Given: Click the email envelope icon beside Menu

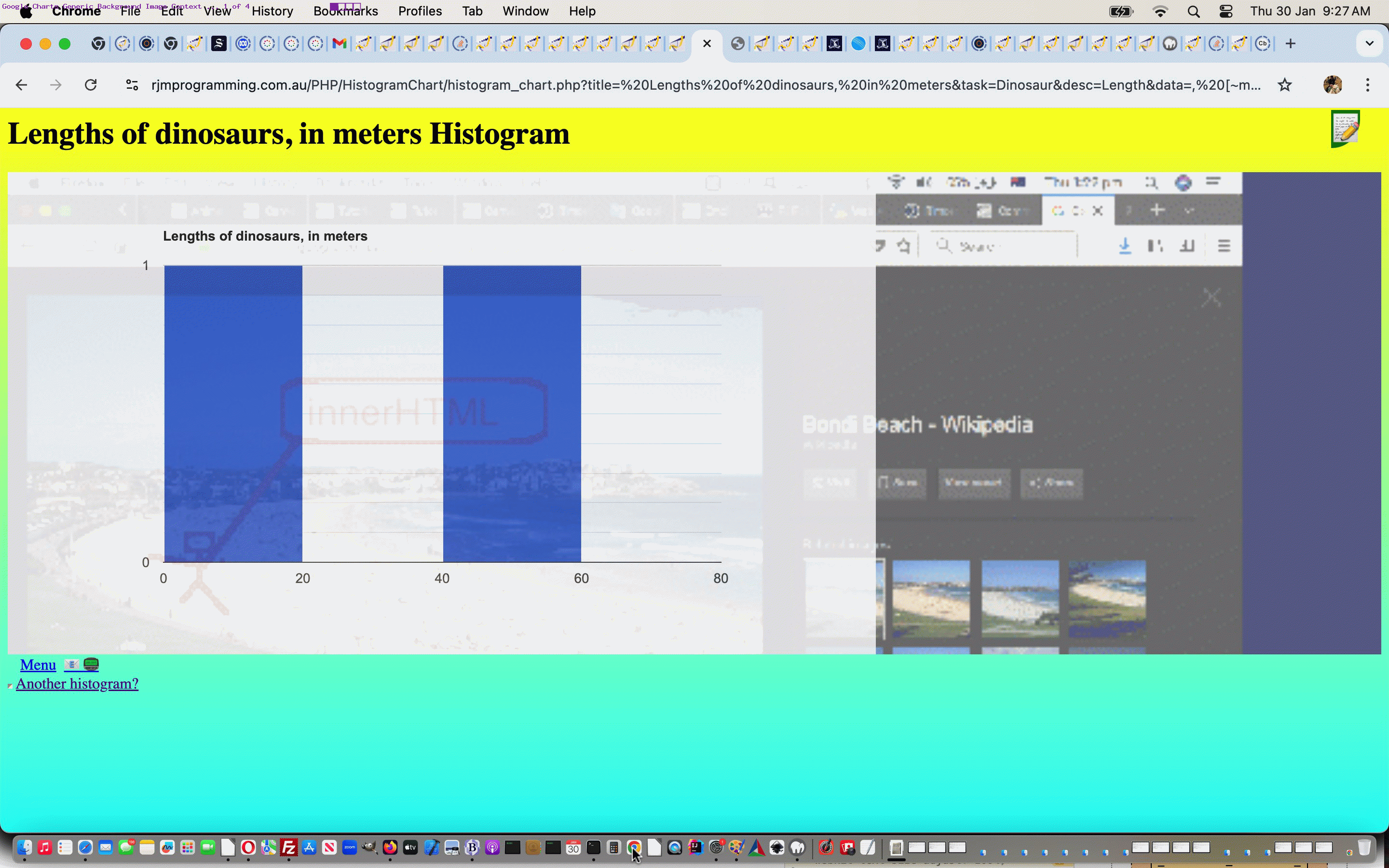Looking at the screenshot, I should coord(71,665).
